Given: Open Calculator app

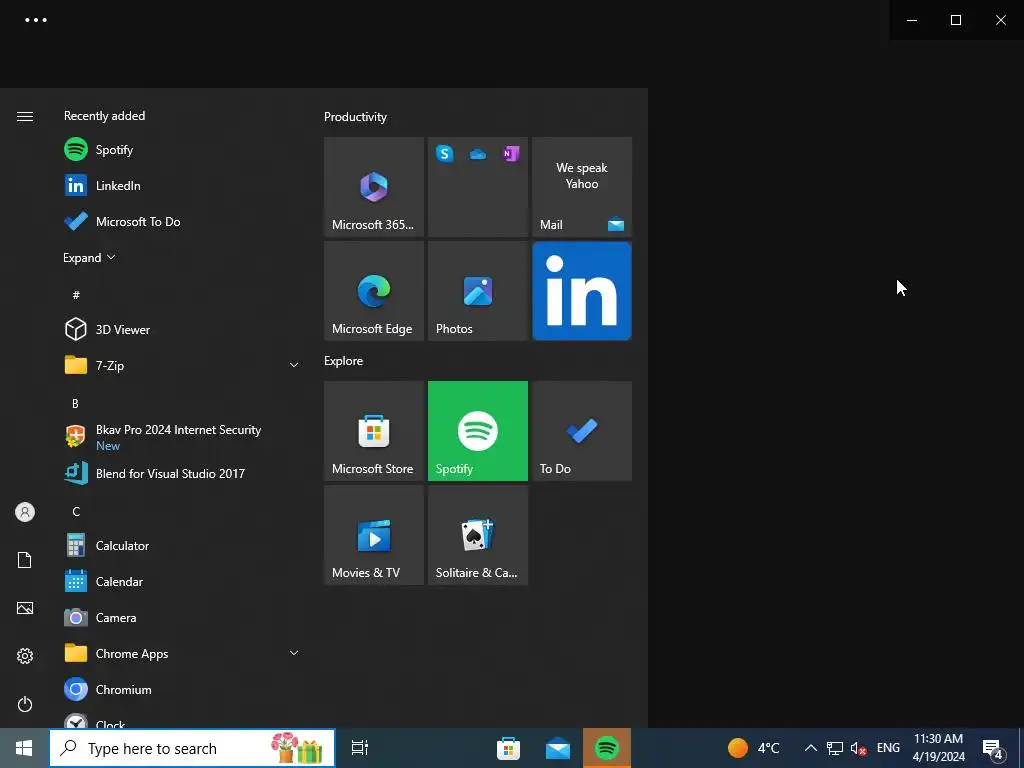Looking at the screenshot, I should [x=181, y=545].
